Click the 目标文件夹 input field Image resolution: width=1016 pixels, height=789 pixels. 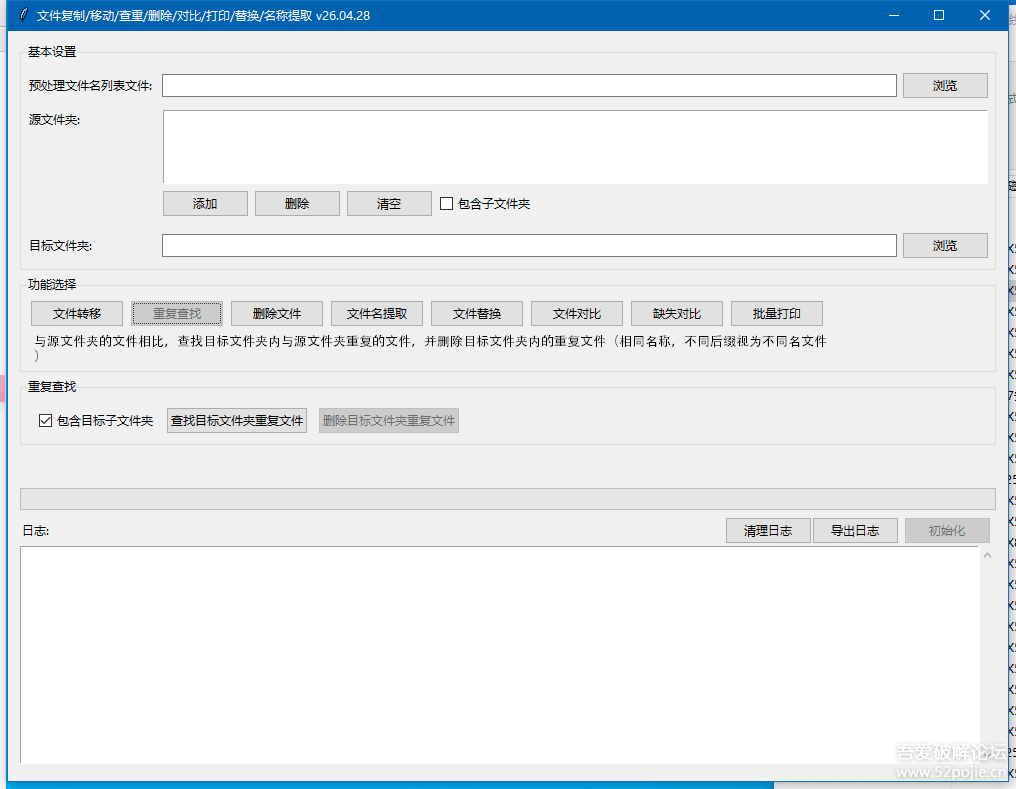point(529,246)
